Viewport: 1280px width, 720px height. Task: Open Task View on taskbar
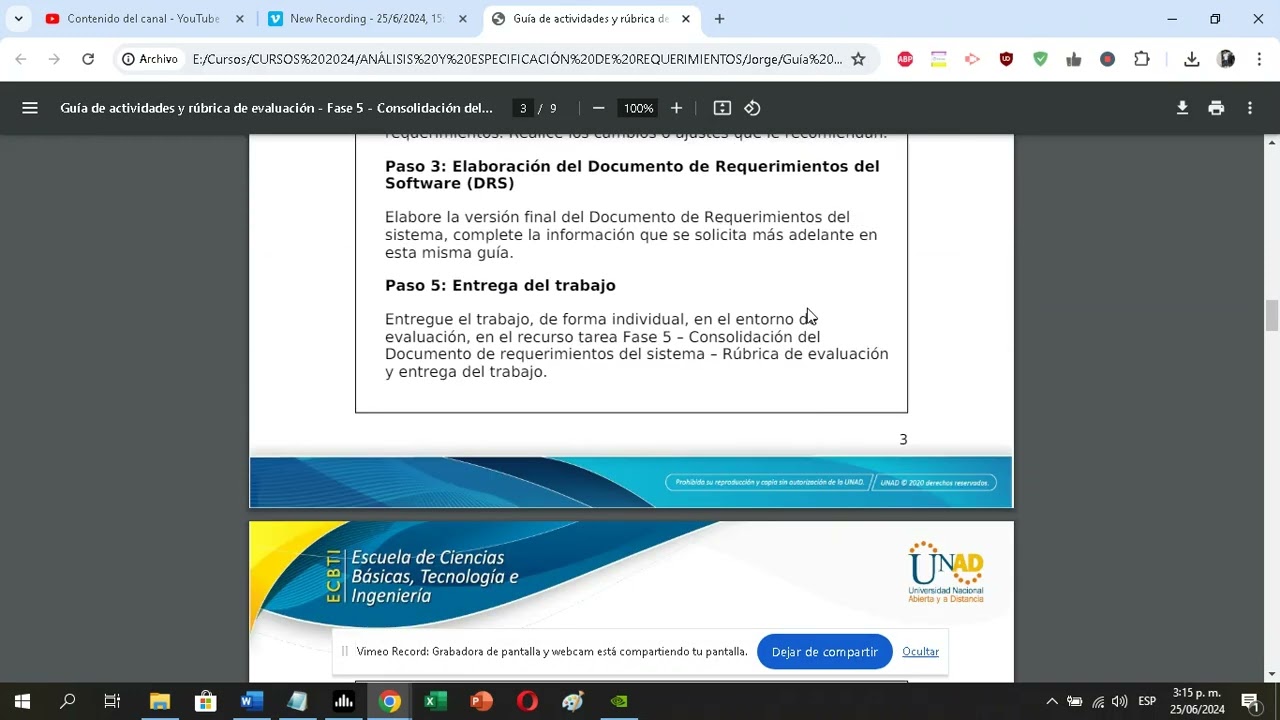click(x=112, y=701)
